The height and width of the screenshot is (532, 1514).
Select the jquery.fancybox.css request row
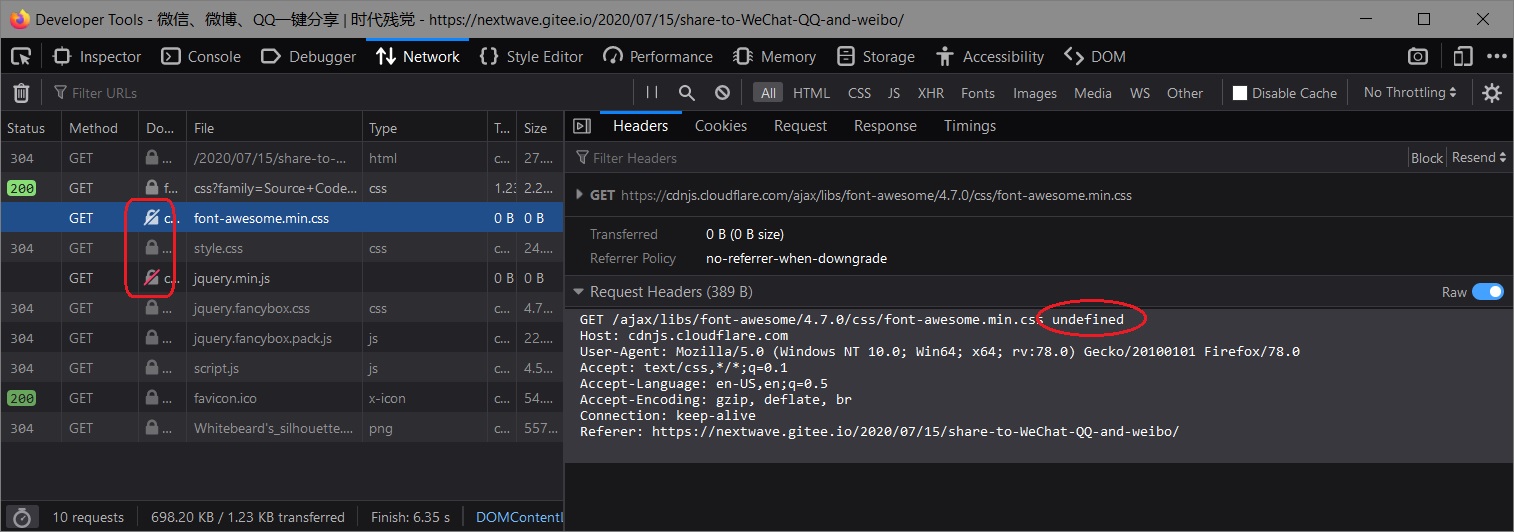pyautogui.click(x=282, y=308)
